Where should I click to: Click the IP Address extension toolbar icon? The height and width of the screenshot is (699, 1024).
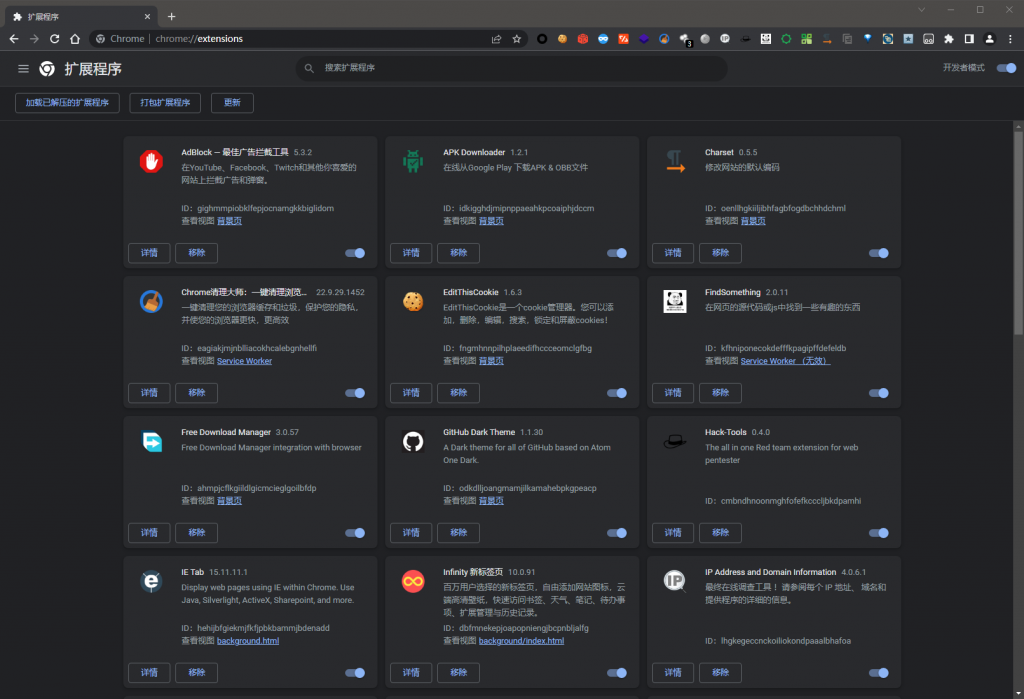tap(725, 39)
